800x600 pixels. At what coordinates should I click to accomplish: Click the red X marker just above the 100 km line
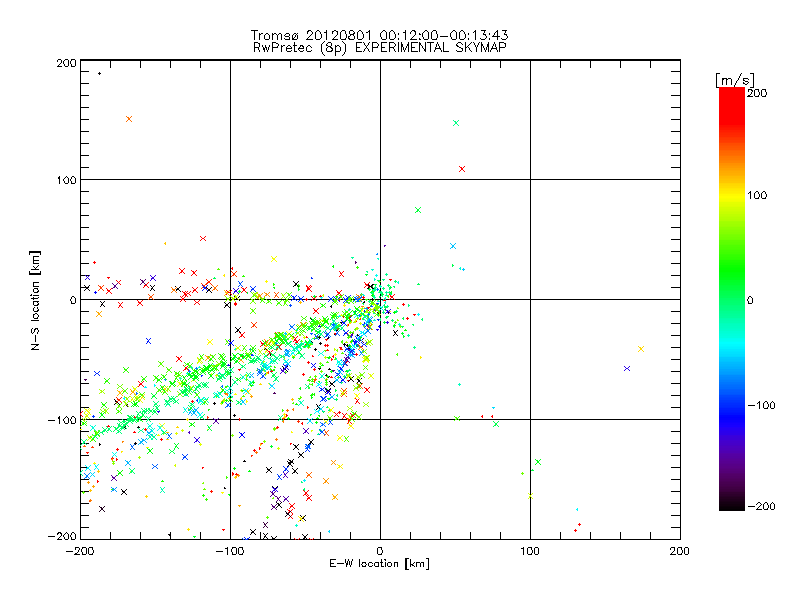462,169
